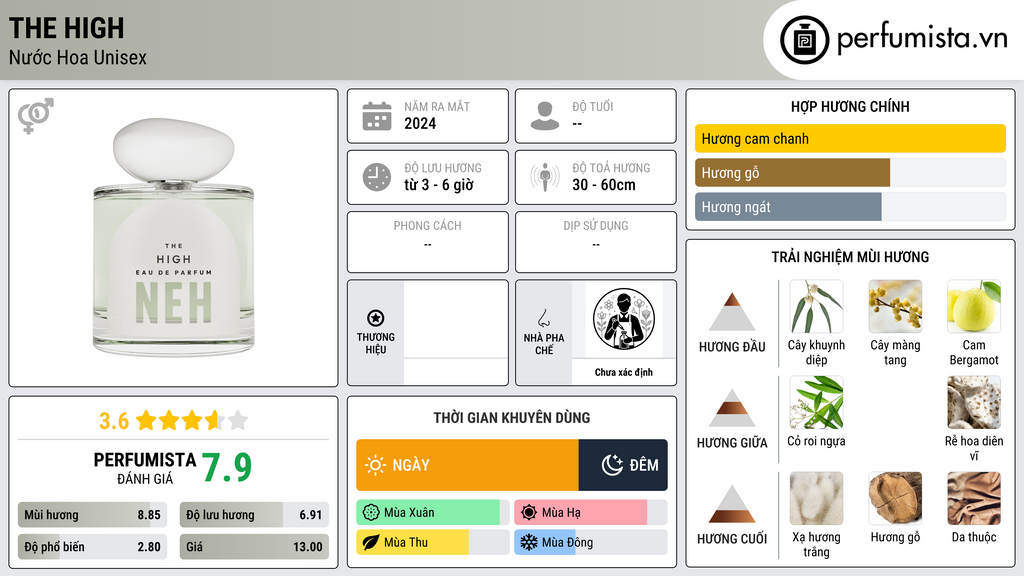Click the blue-gray Hương ngát accord bar
The height and width of the screenshot is (576, 1024).
pyautogui.click(x=788, y=207)
